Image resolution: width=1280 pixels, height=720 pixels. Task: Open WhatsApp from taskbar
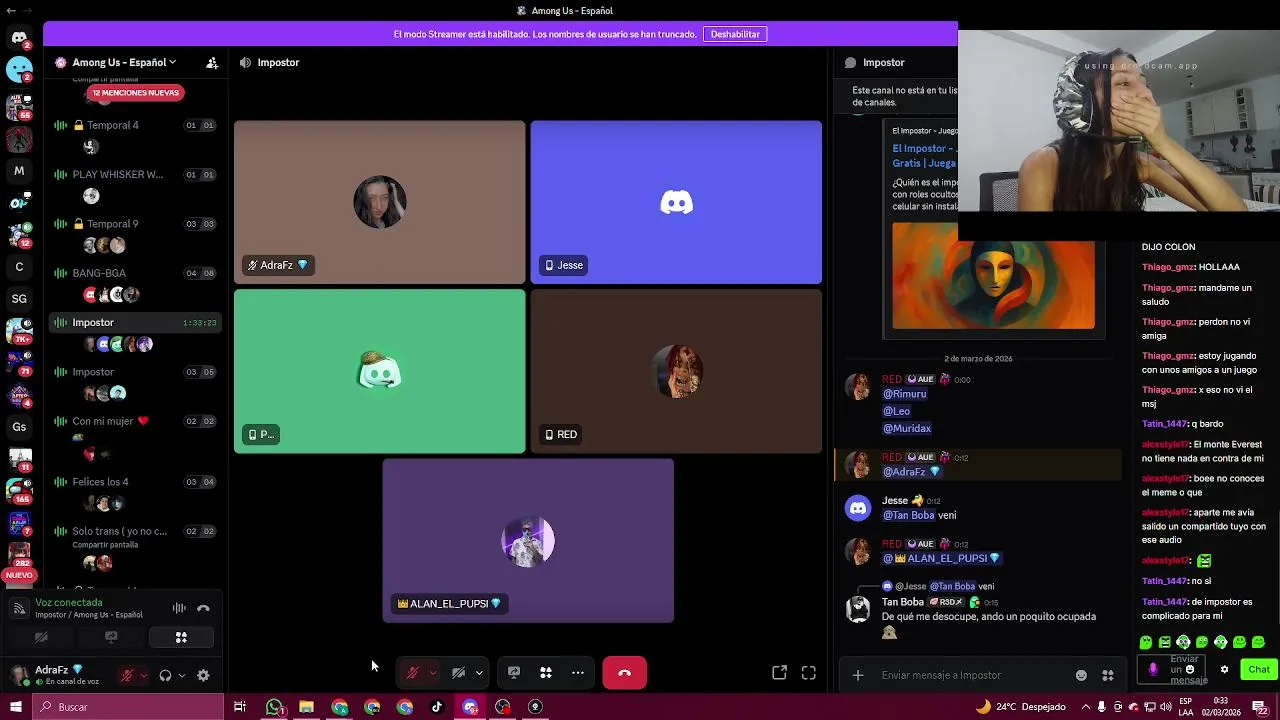point(274,707)
